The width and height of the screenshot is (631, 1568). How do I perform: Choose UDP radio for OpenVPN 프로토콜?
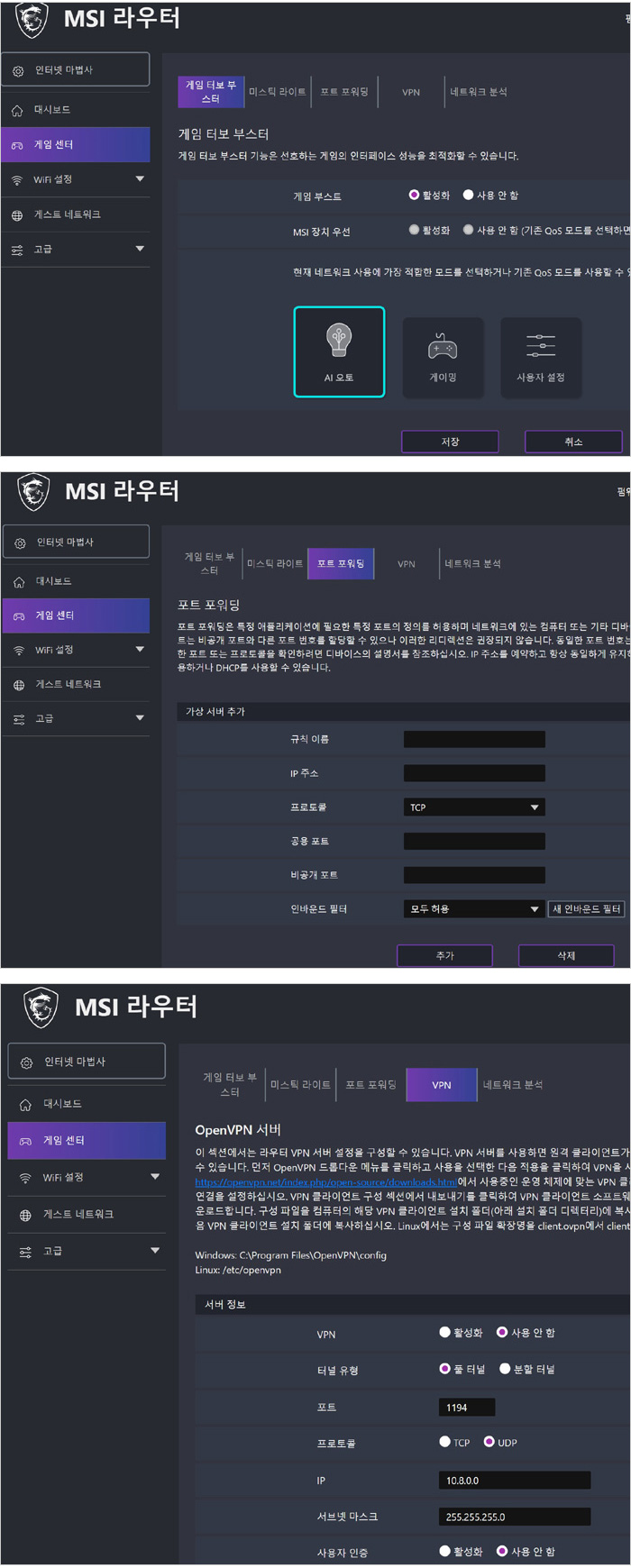489,1442
